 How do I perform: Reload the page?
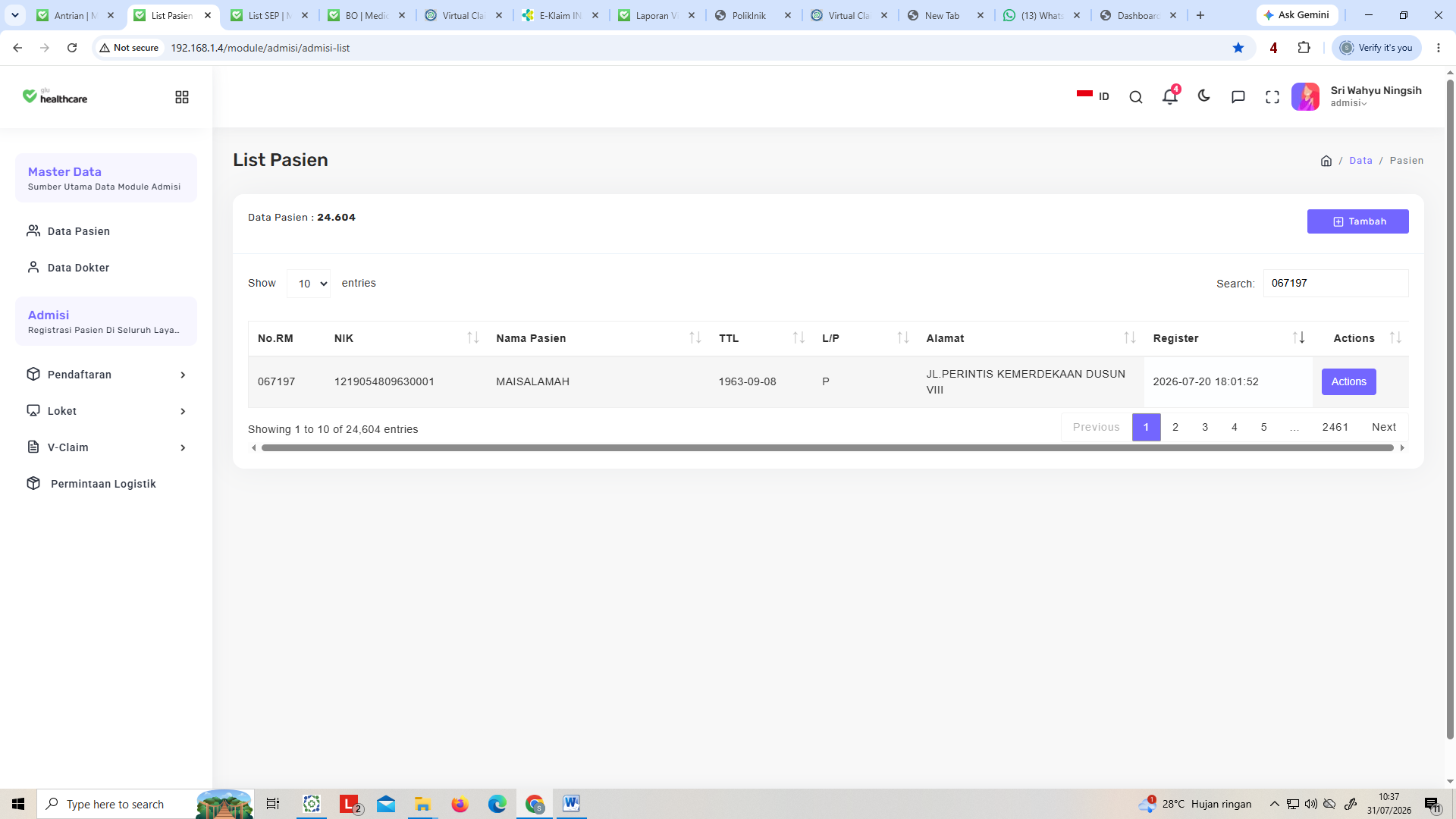coord(72,48)
